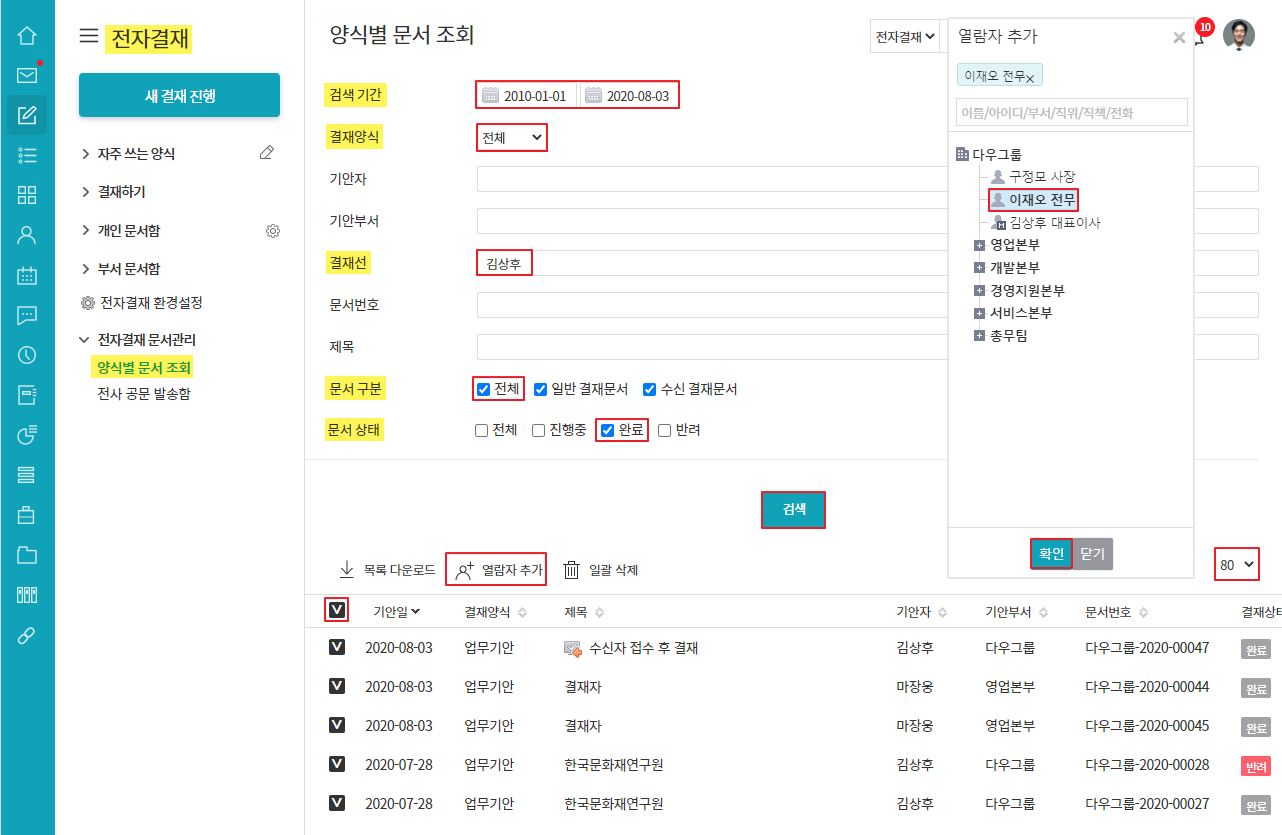
Task: Open 전사 공문 발송함 menu item
Action: point(143,393)
